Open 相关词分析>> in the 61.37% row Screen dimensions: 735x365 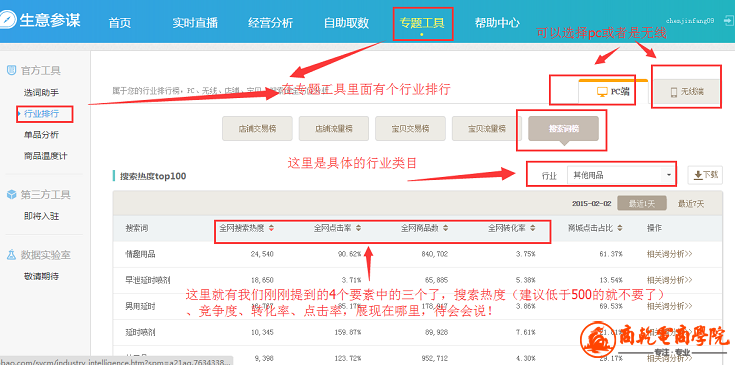(x=669, y=254)
